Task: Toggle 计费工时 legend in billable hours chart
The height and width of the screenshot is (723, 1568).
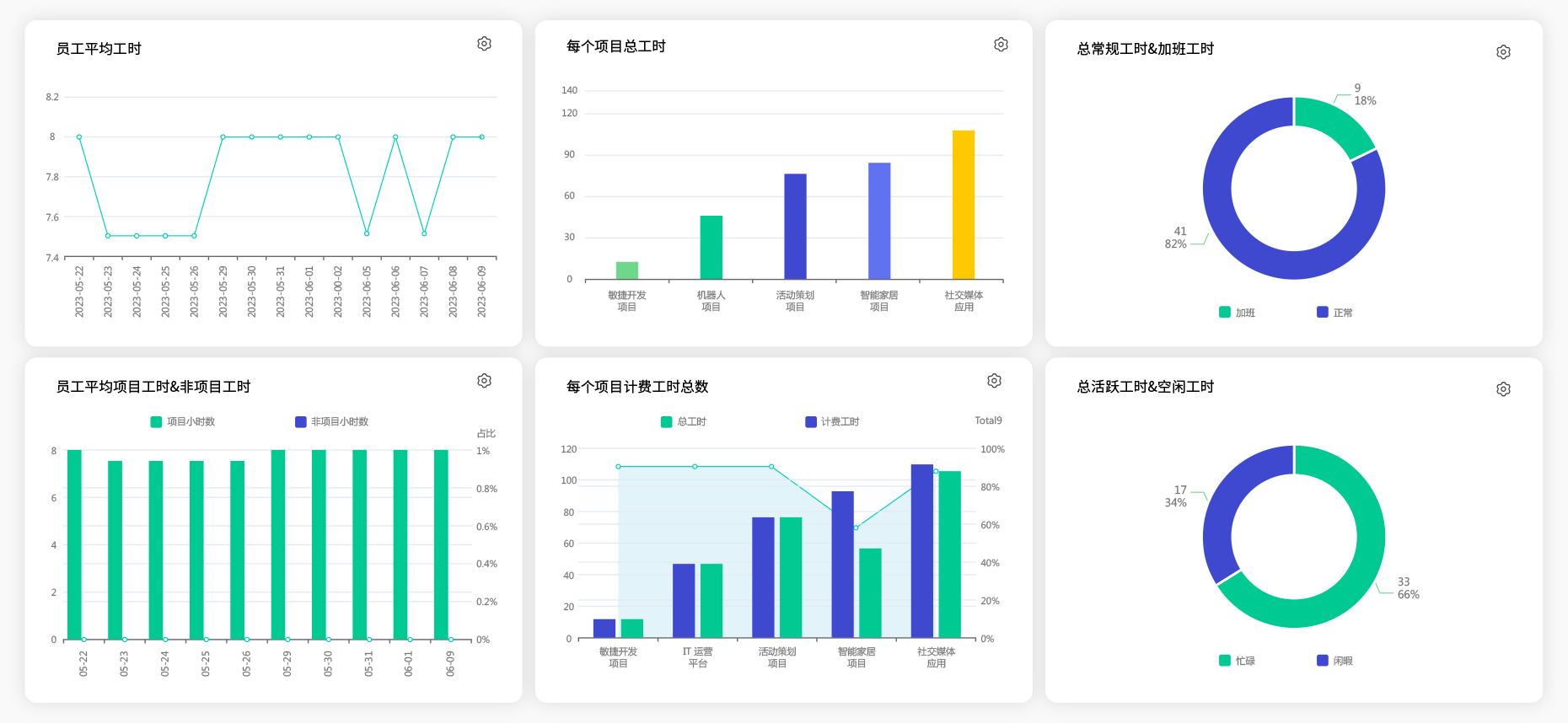Action: tap(832, 422)
